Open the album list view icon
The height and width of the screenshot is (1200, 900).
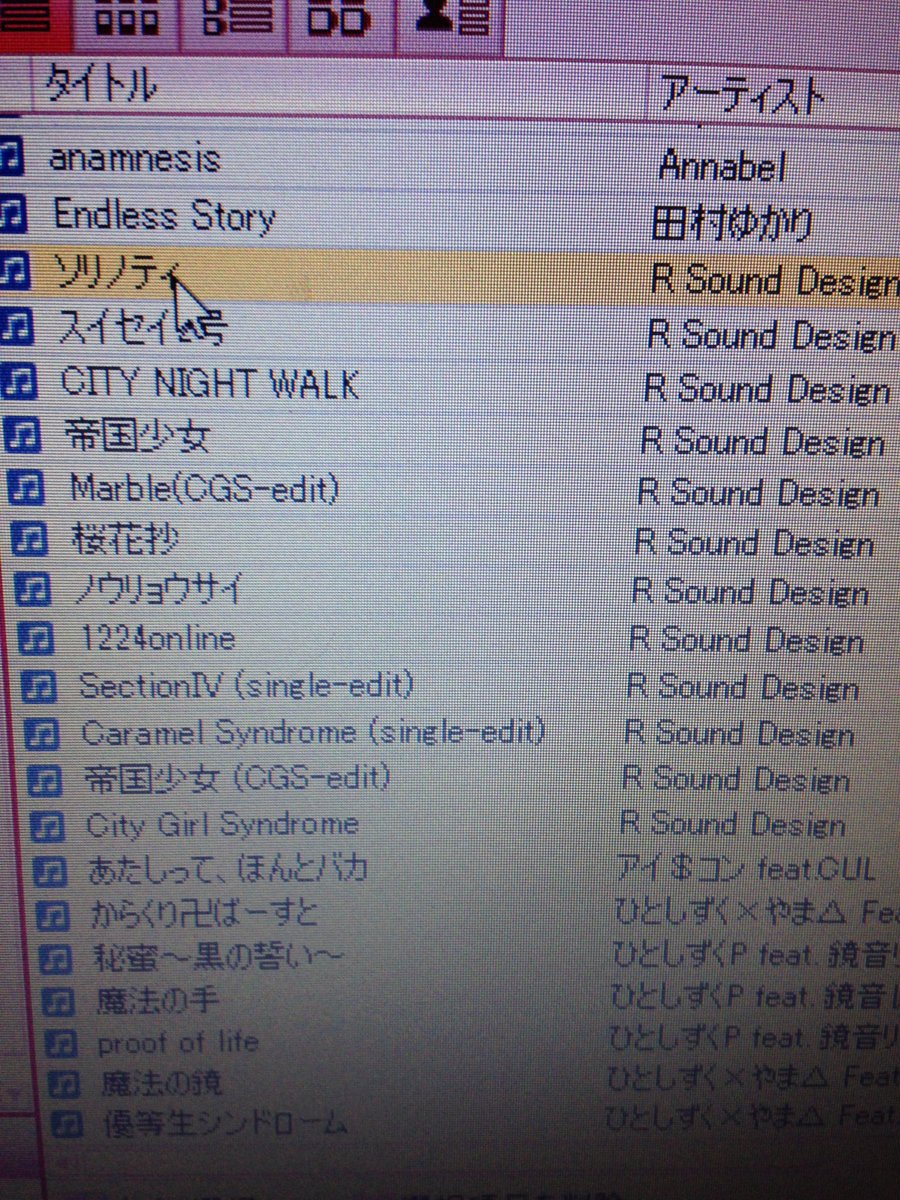[240, 20]
